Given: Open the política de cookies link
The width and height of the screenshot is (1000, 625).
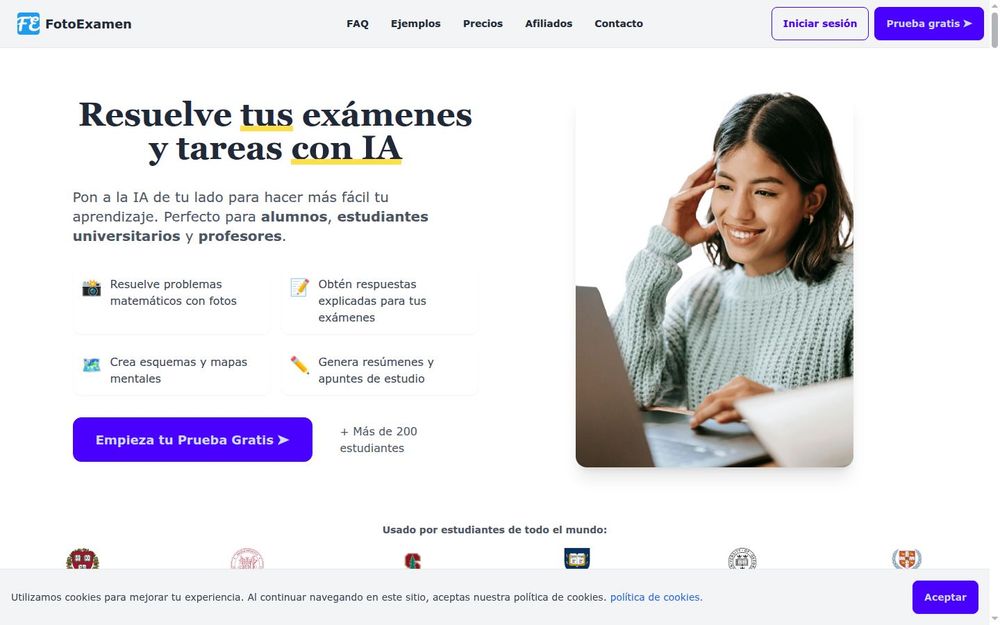Looking at the screenshot, I should click(x=656, y=597).
